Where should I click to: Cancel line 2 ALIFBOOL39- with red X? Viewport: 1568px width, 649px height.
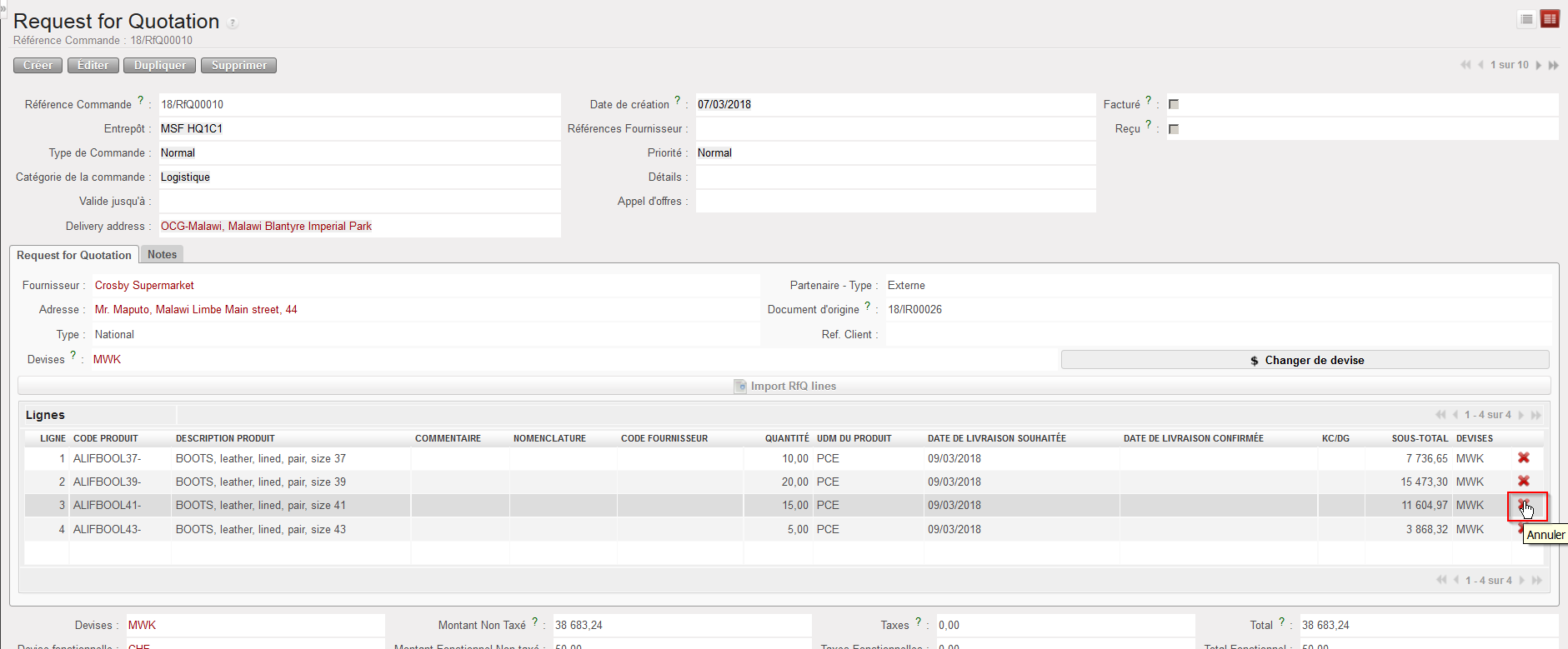pos(1523,481)
